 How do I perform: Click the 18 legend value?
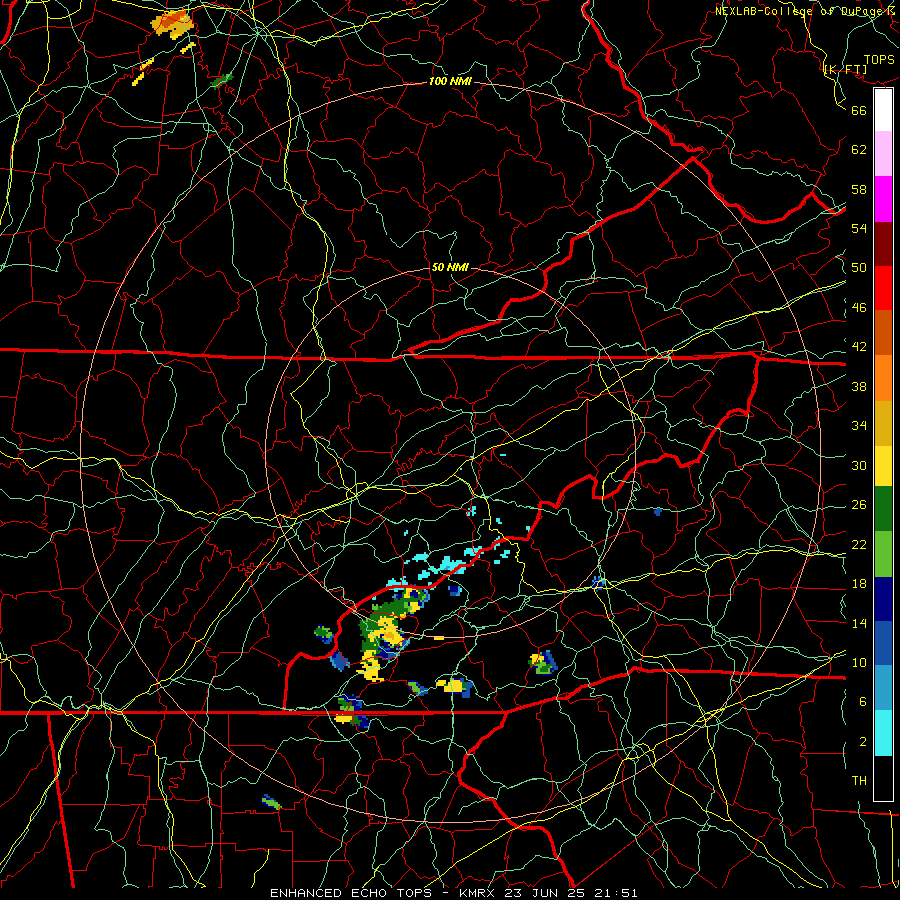pos(859,584)
